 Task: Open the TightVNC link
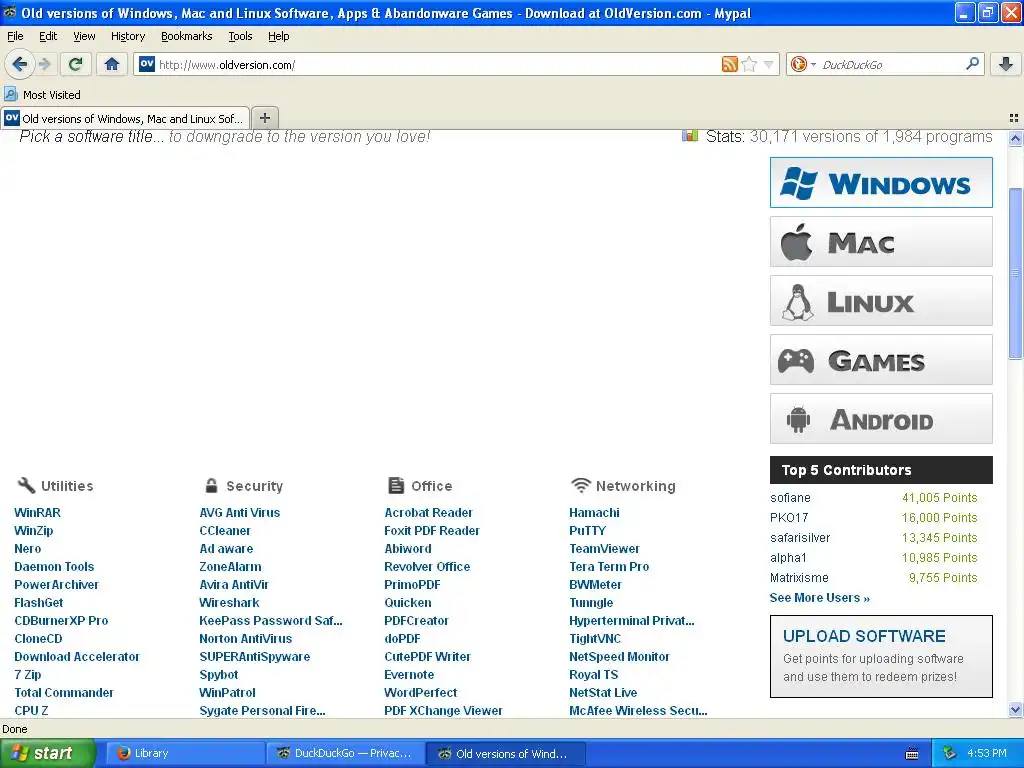[x=595, y=639]
